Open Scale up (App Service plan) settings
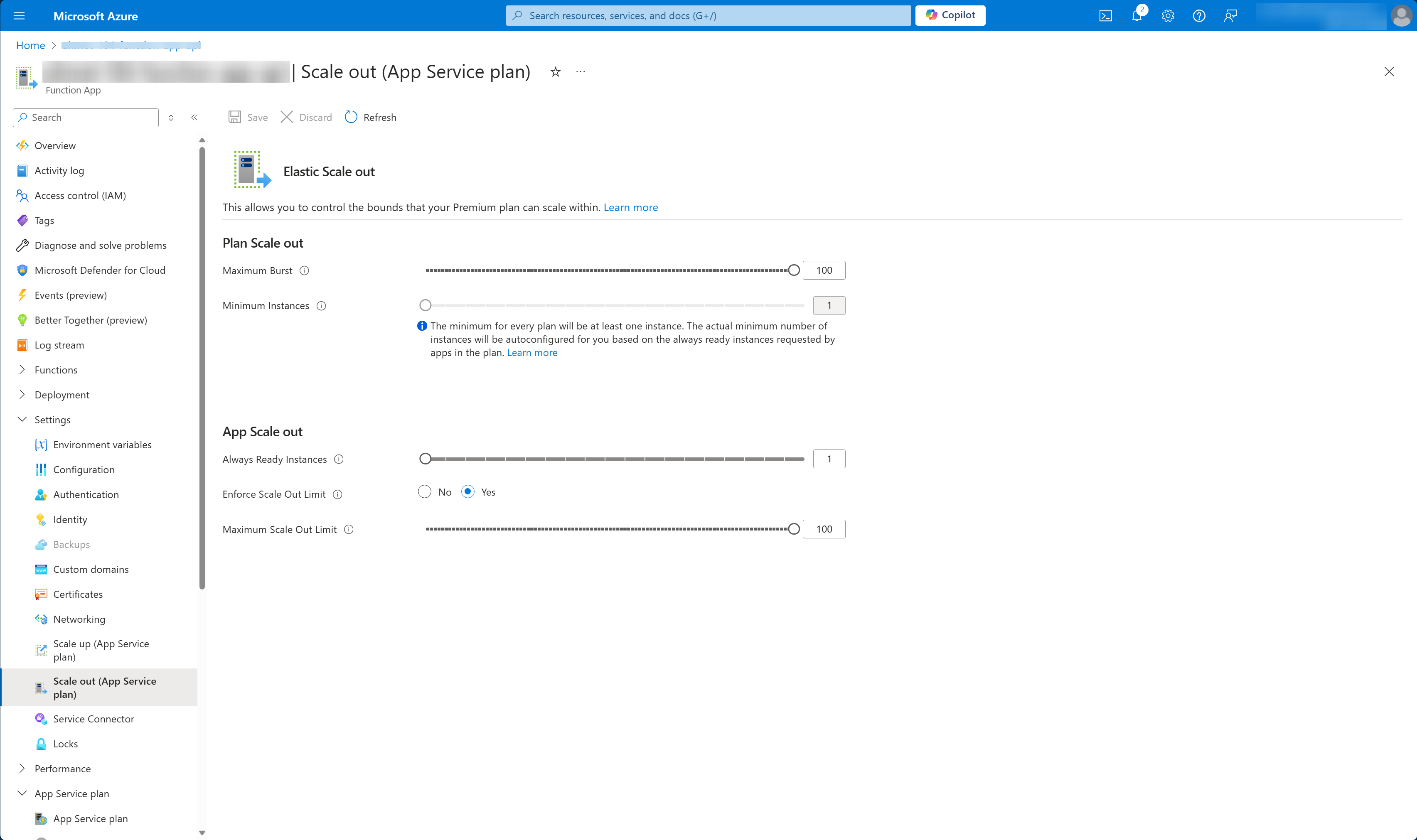This screenshot has width=1417, height=840. pos(101,650)
